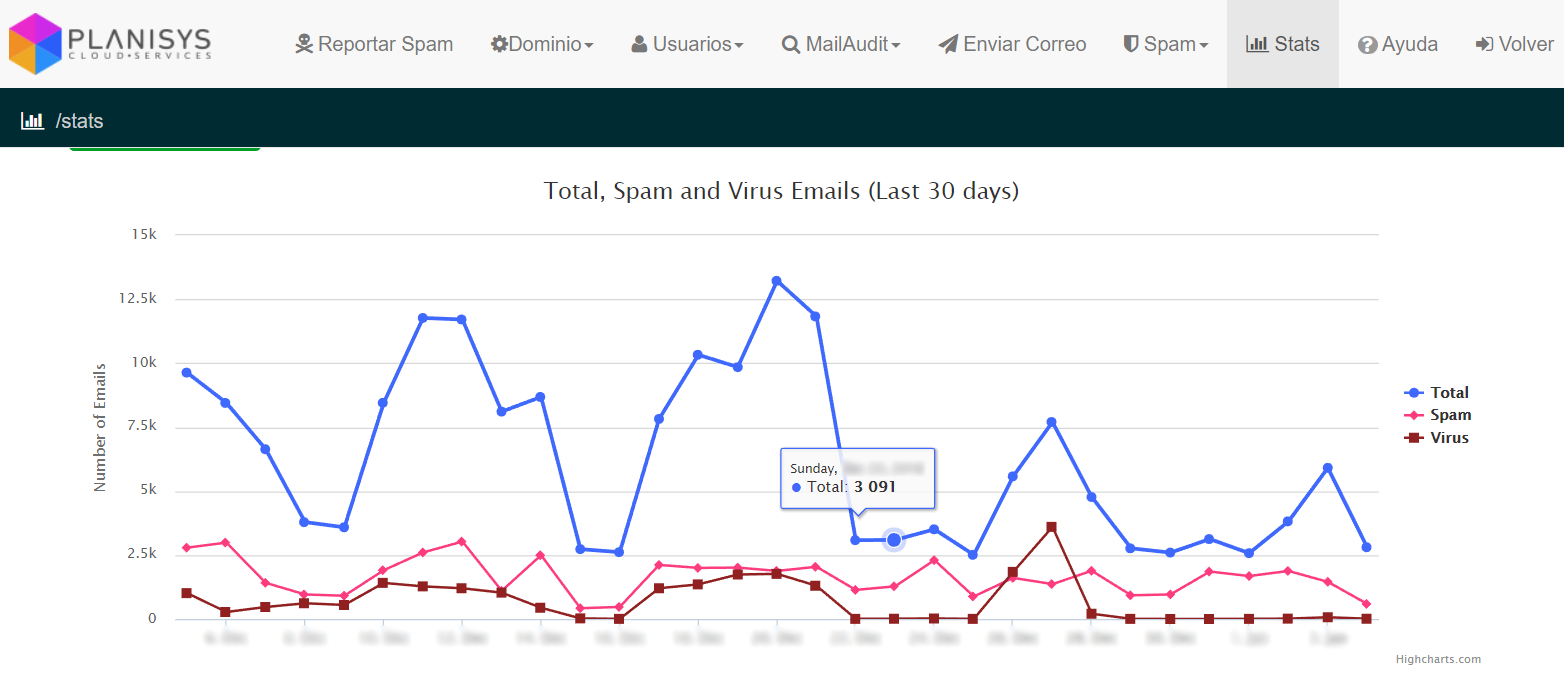Click the magnifier icon beside MailAudit
This screenshot has height=675, width=1564.
[x=790, y=44]
